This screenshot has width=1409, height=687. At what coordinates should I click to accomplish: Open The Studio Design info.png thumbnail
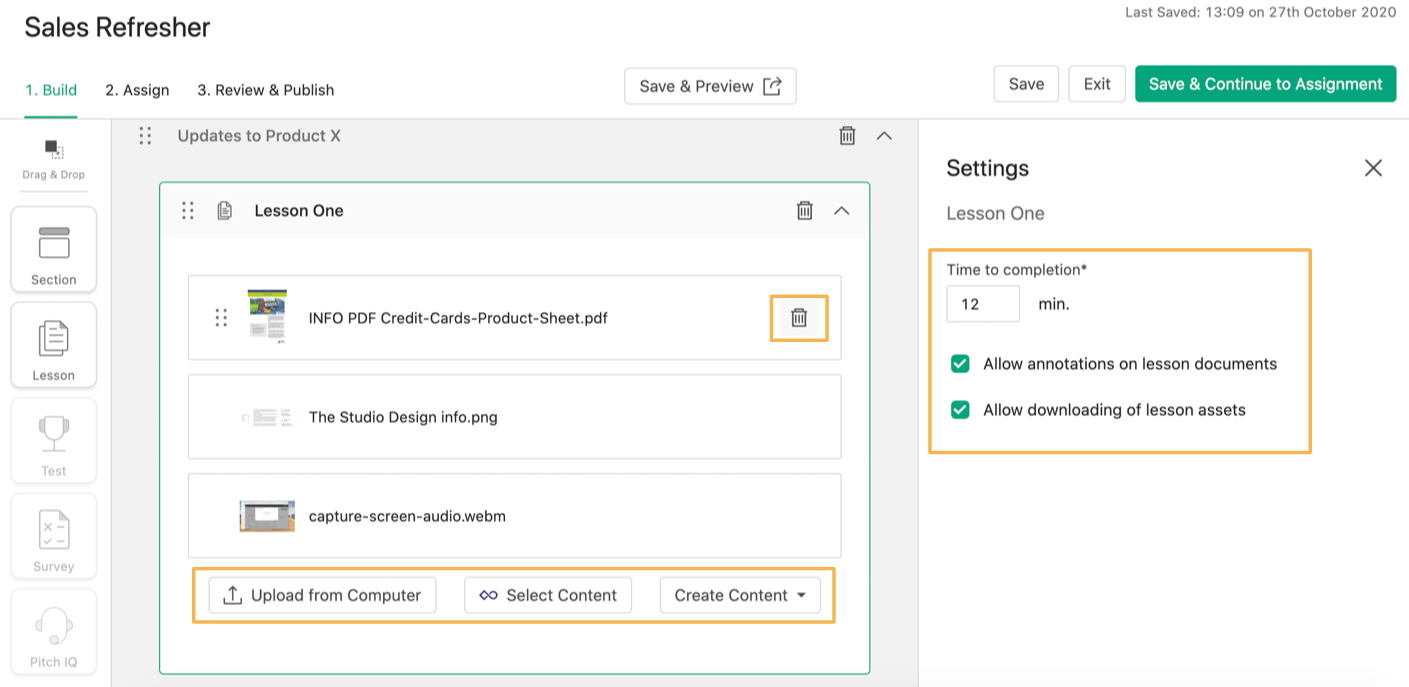tap(267, 417)
